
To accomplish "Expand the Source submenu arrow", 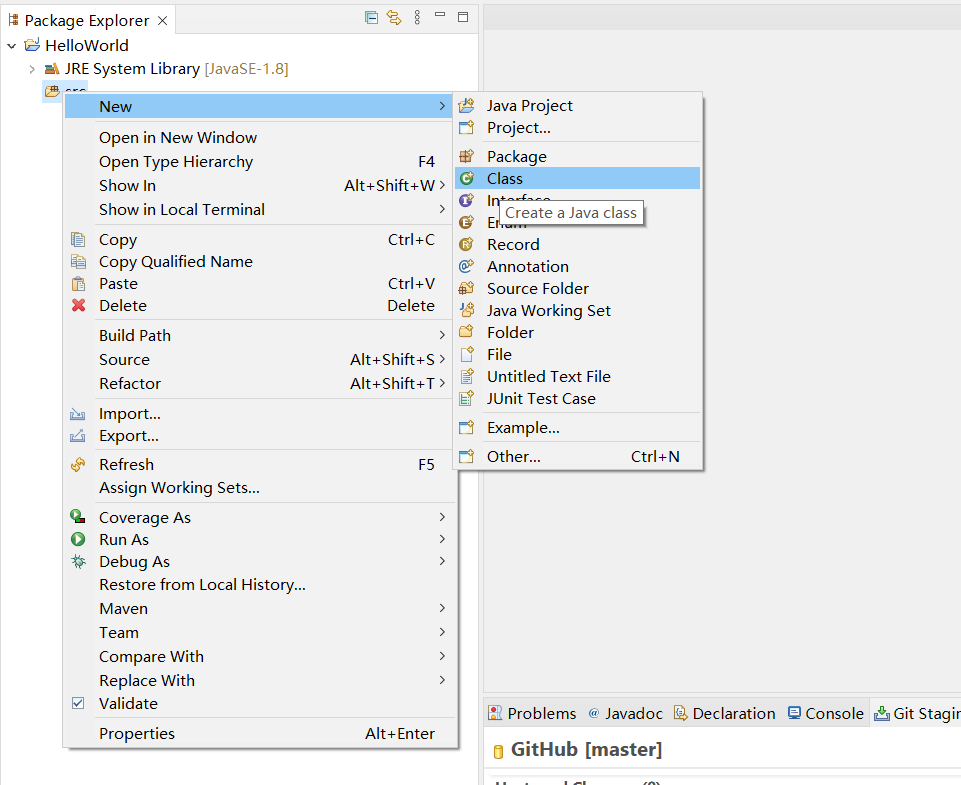I will (442, 358).
